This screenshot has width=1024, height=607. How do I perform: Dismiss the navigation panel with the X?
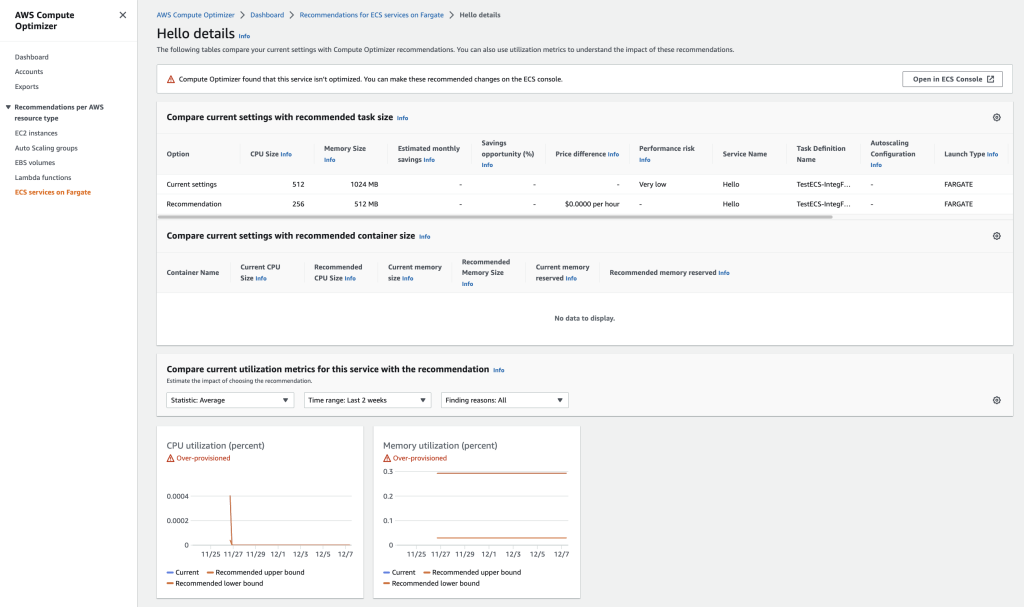[x=123, y=15]
